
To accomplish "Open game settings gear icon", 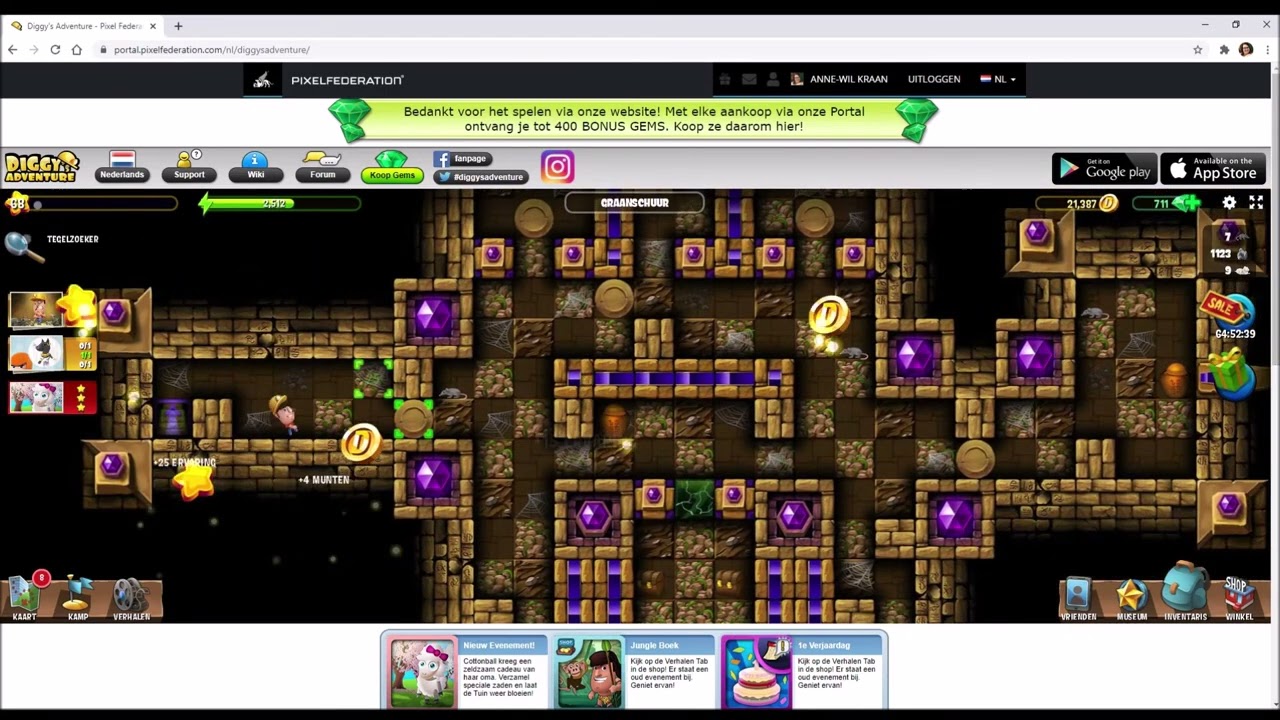I will click(x=1229, y=203).
